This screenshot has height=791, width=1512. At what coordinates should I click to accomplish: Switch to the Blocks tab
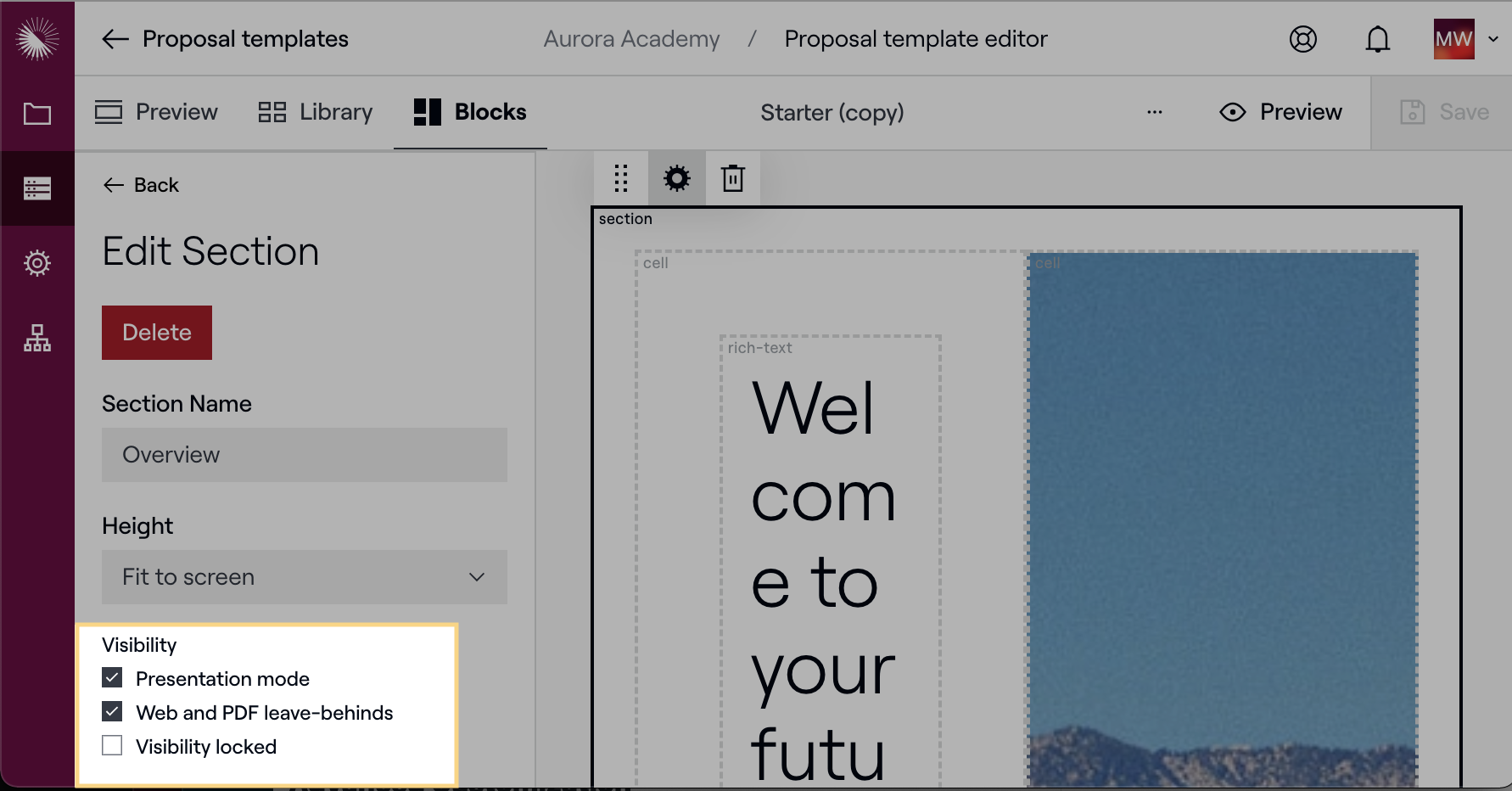(x=470, y=112)
